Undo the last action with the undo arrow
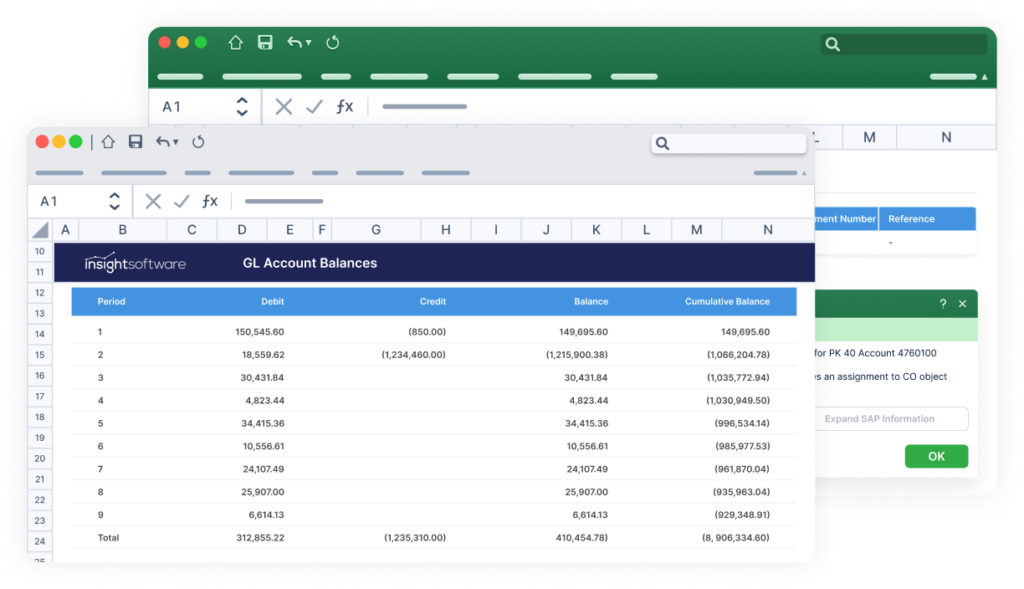 coord(163,142)
